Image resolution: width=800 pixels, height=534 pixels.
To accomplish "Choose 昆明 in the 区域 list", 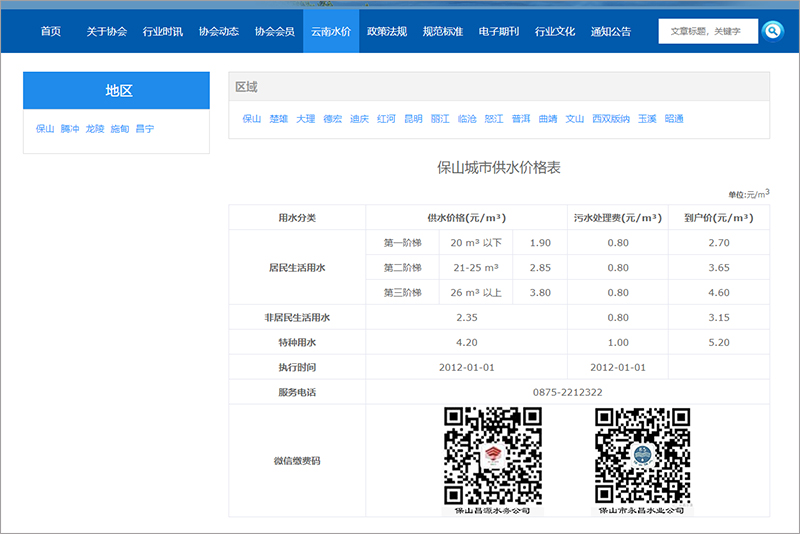I will [413, 119].
